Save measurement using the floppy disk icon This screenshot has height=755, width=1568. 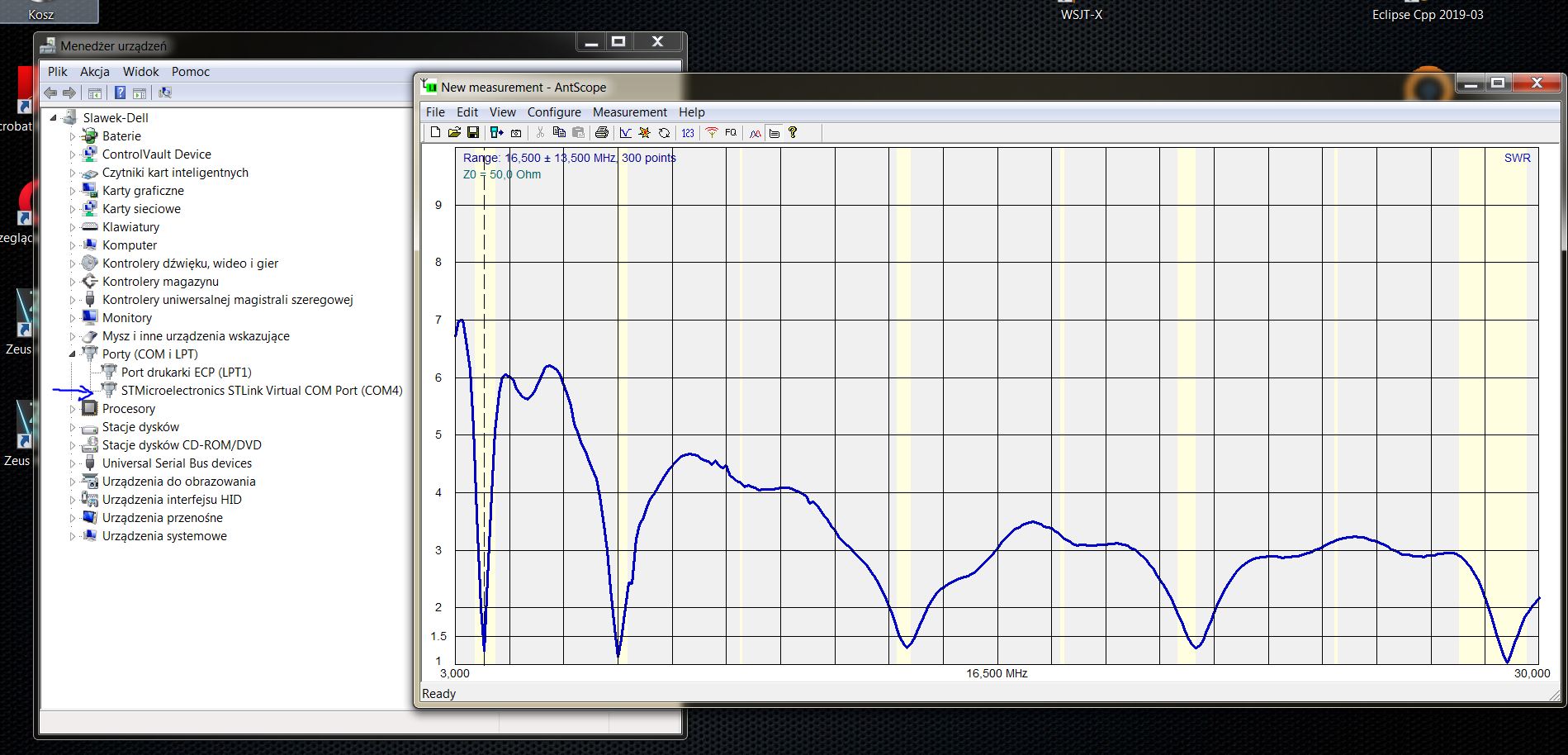coord(473,132)
